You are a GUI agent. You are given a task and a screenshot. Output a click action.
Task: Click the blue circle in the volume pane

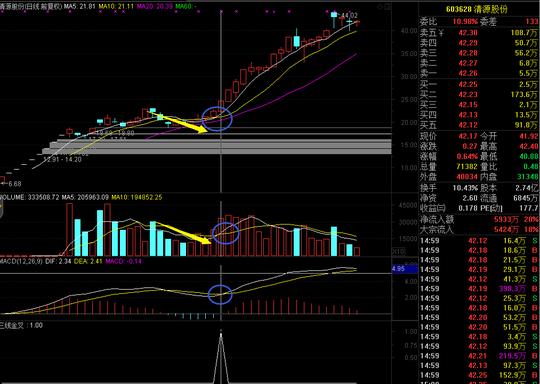click(x=226, y=233)
